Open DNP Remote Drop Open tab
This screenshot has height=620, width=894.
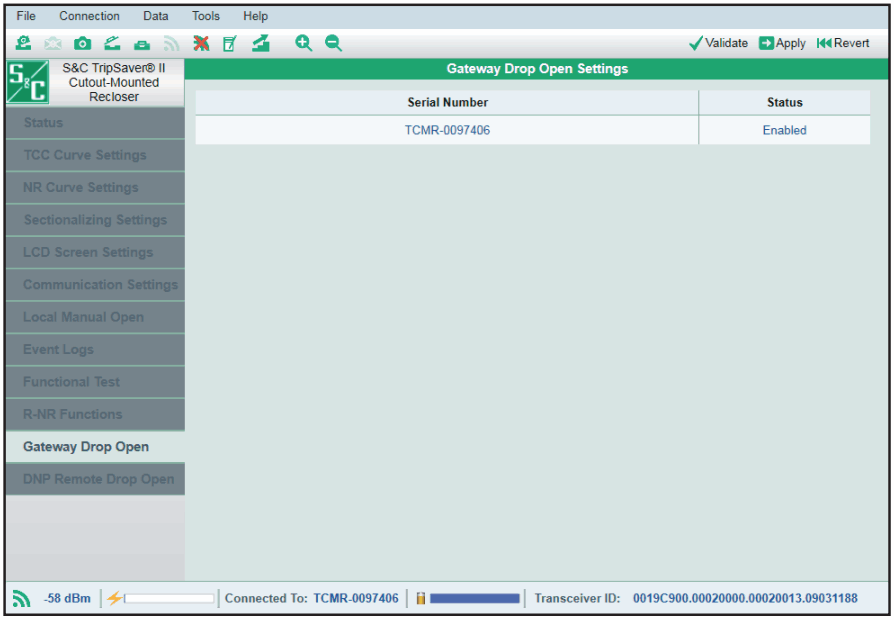tap(95, 479)
